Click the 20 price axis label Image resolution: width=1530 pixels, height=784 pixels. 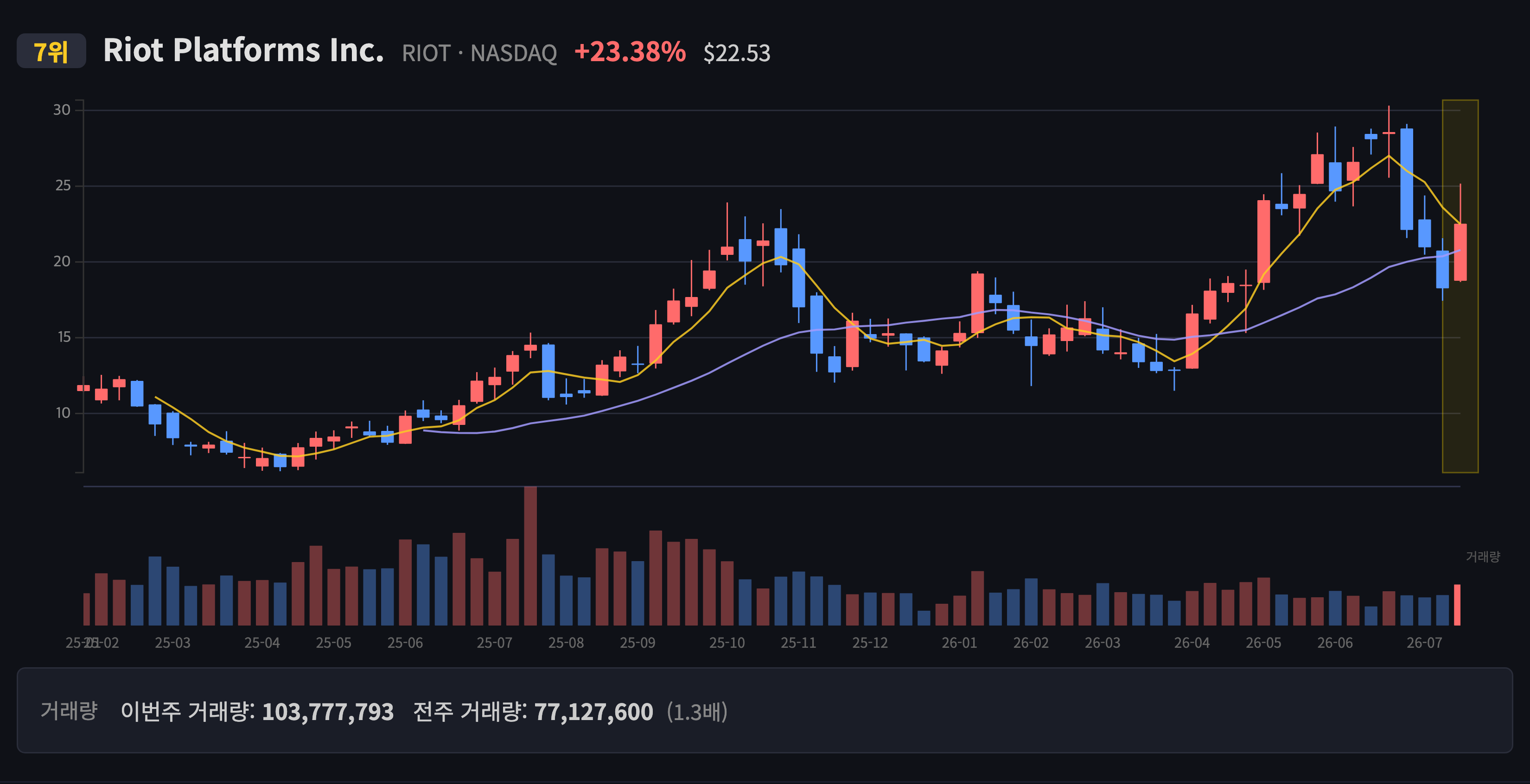click(62, 261)
